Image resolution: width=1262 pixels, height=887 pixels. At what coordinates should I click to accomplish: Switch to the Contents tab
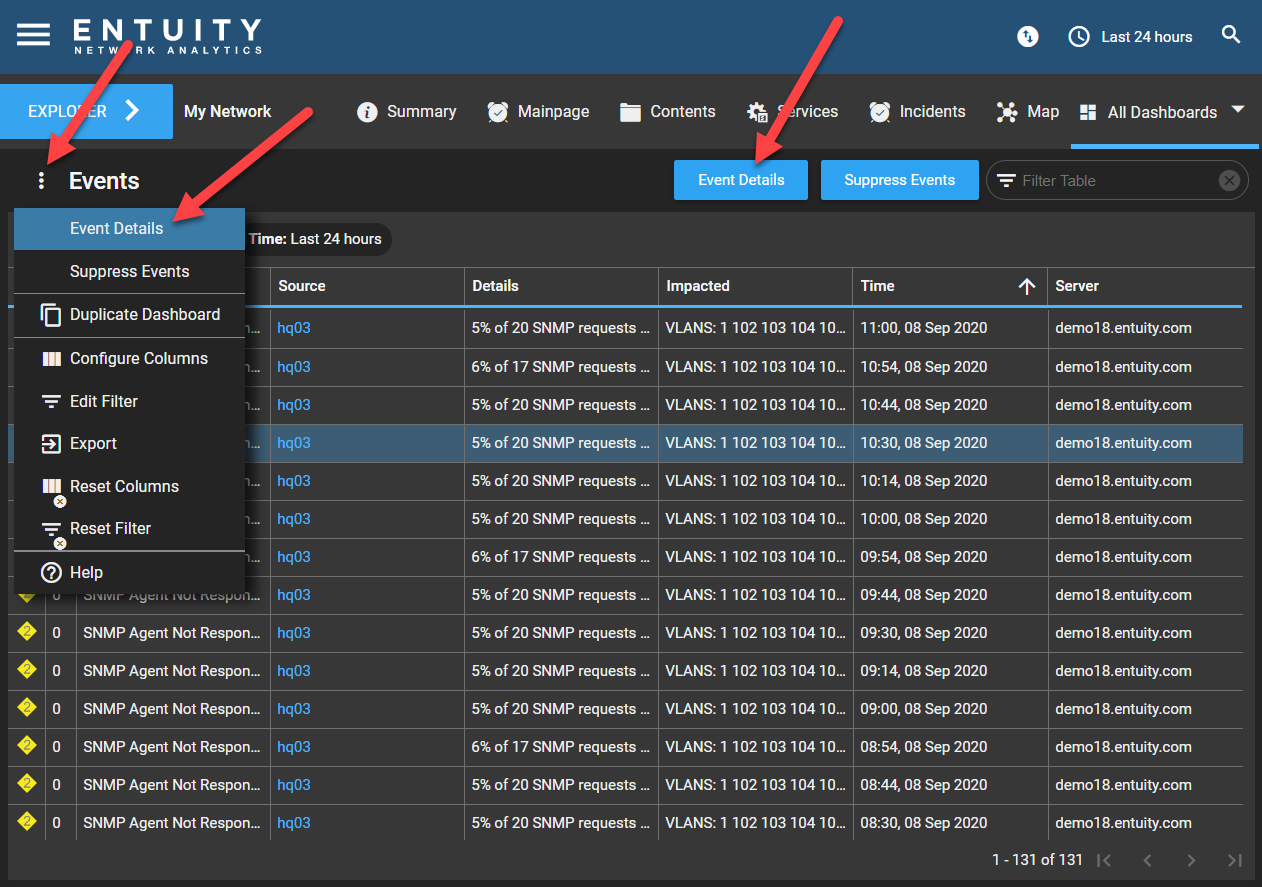click(x=668, y=112)
